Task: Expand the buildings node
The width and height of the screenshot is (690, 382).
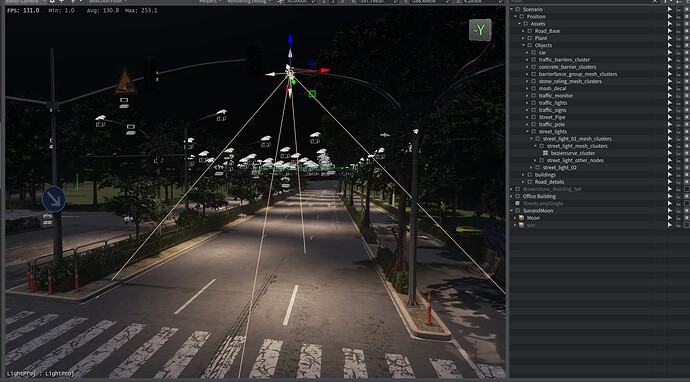Action: point(523,175)
